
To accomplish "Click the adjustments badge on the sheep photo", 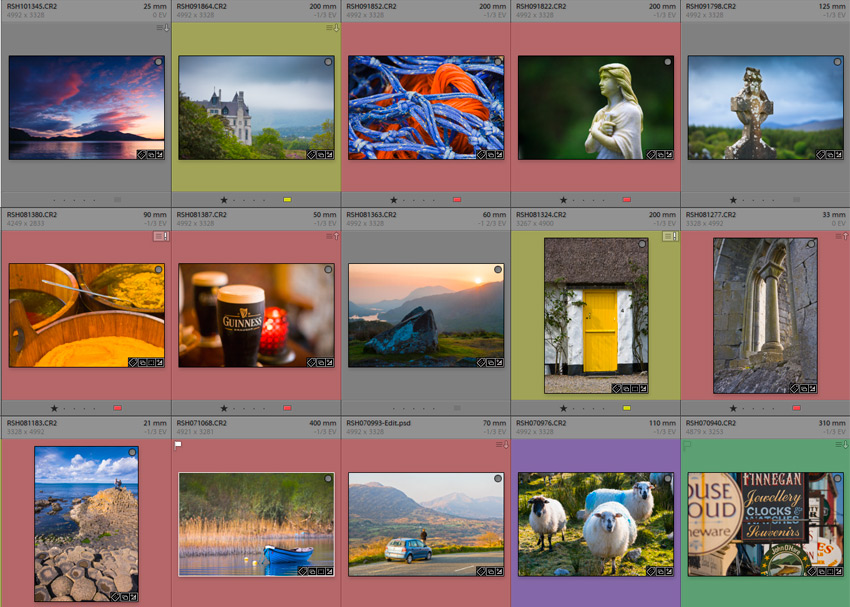I will click(x=669, y=572).
